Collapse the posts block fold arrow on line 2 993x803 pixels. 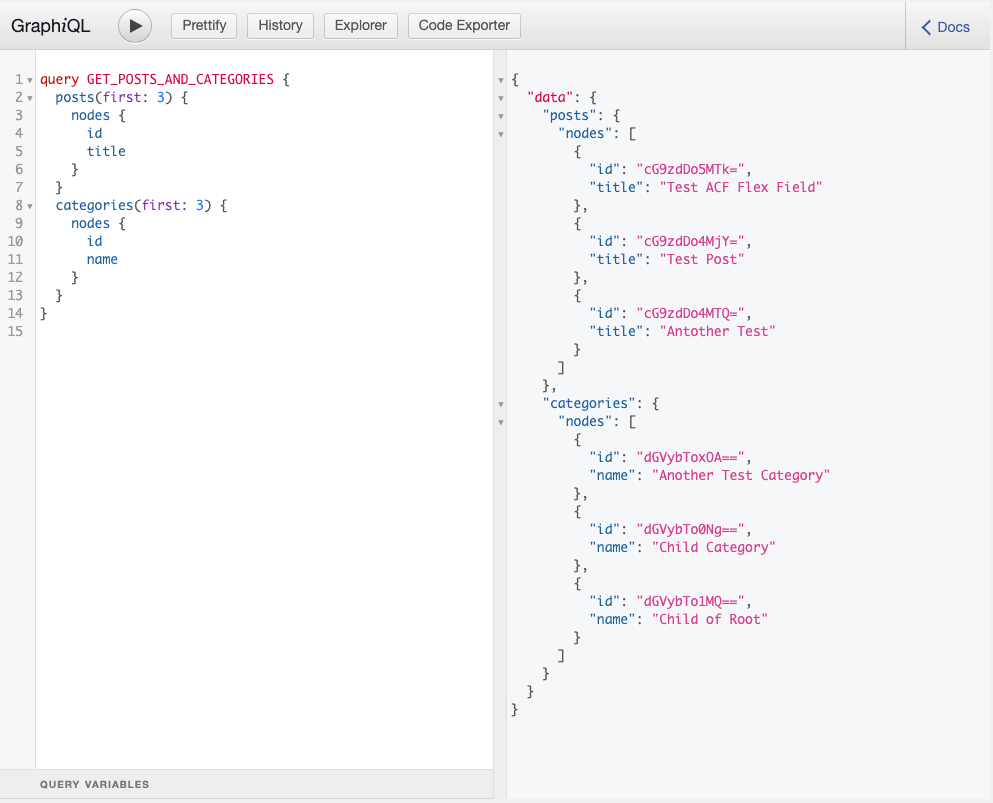click(x=30, y=98)
